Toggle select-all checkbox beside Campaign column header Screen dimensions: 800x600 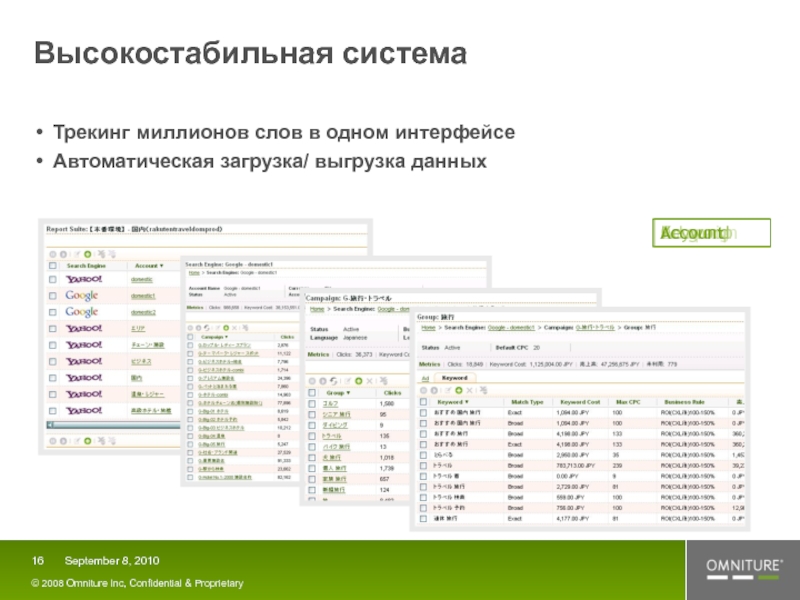pos(190,337)
